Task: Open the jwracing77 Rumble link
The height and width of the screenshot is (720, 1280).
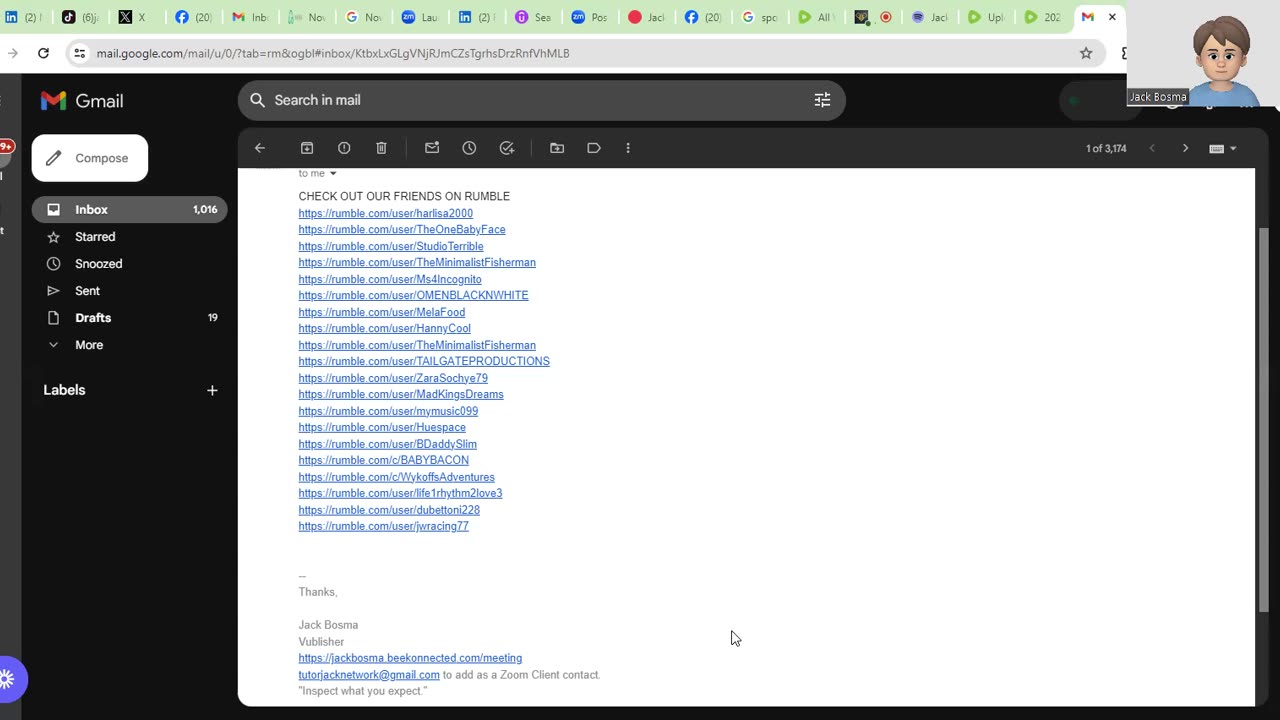Action: click(383, 527)
